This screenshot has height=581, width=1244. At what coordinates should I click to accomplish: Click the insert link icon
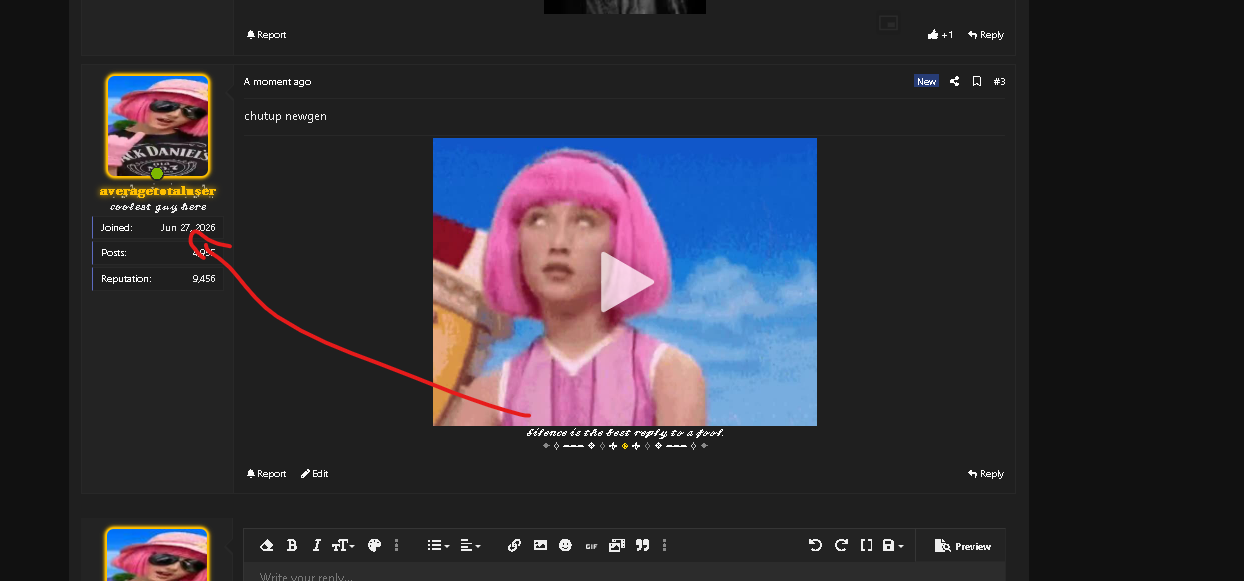coord(514,545)
